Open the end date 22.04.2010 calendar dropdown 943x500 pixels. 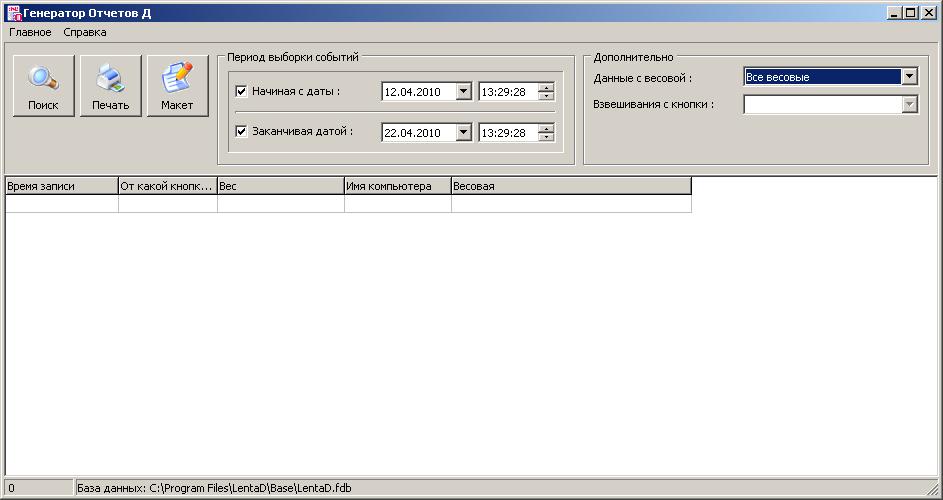click(463, 133)
